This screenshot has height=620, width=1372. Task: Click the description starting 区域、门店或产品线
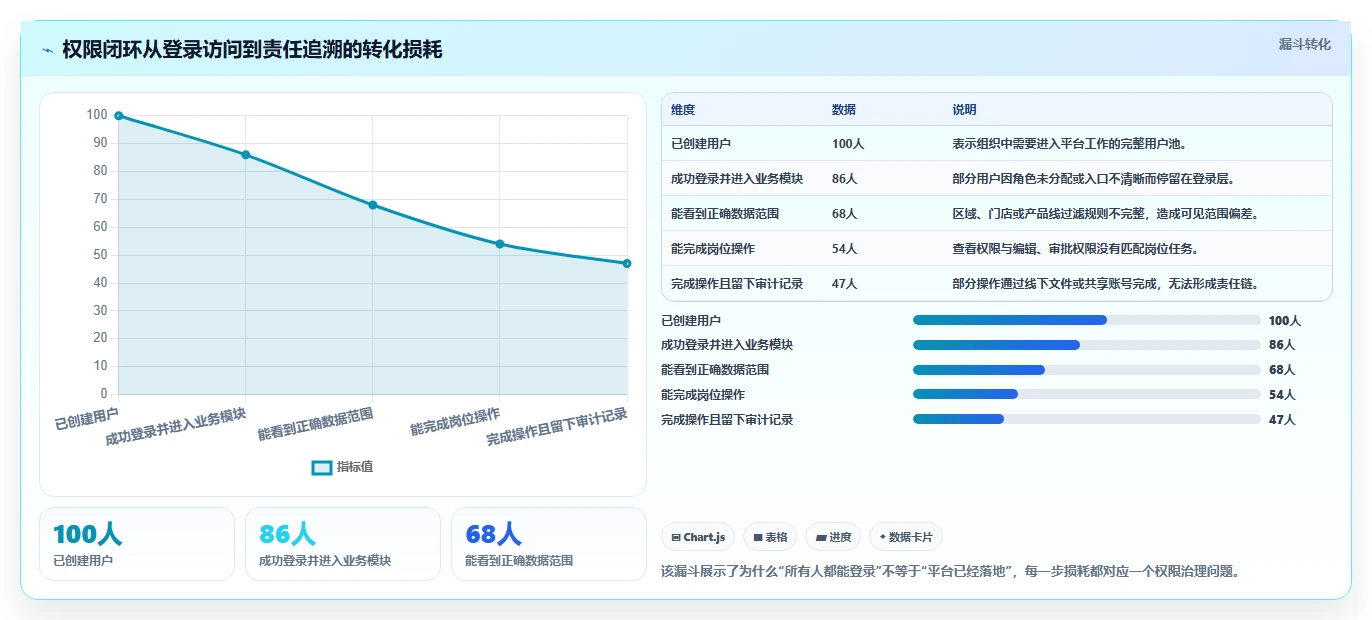(x=1105, y=214)
